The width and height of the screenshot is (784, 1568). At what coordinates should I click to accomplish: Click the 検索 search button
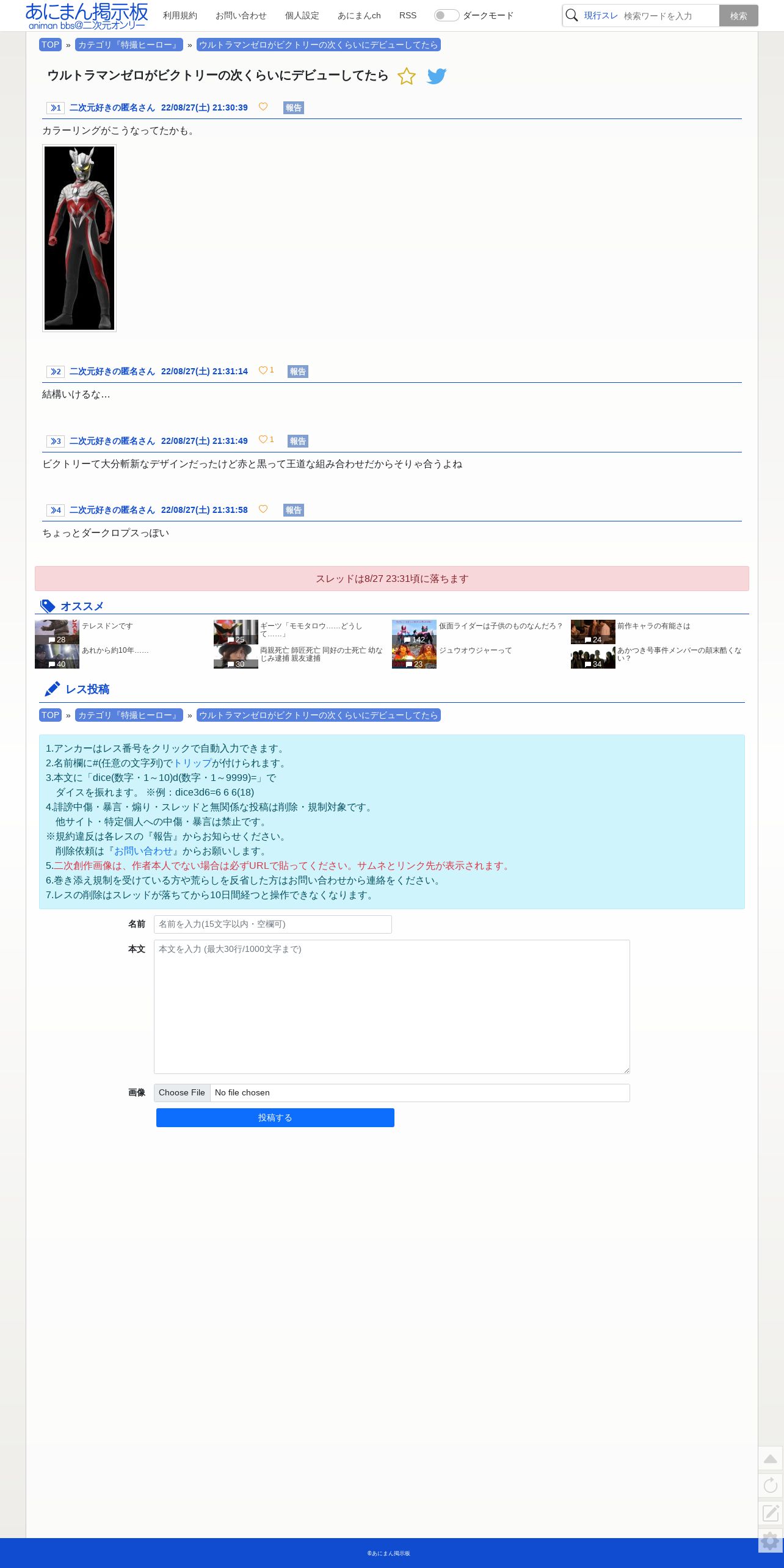click(739, 16)
